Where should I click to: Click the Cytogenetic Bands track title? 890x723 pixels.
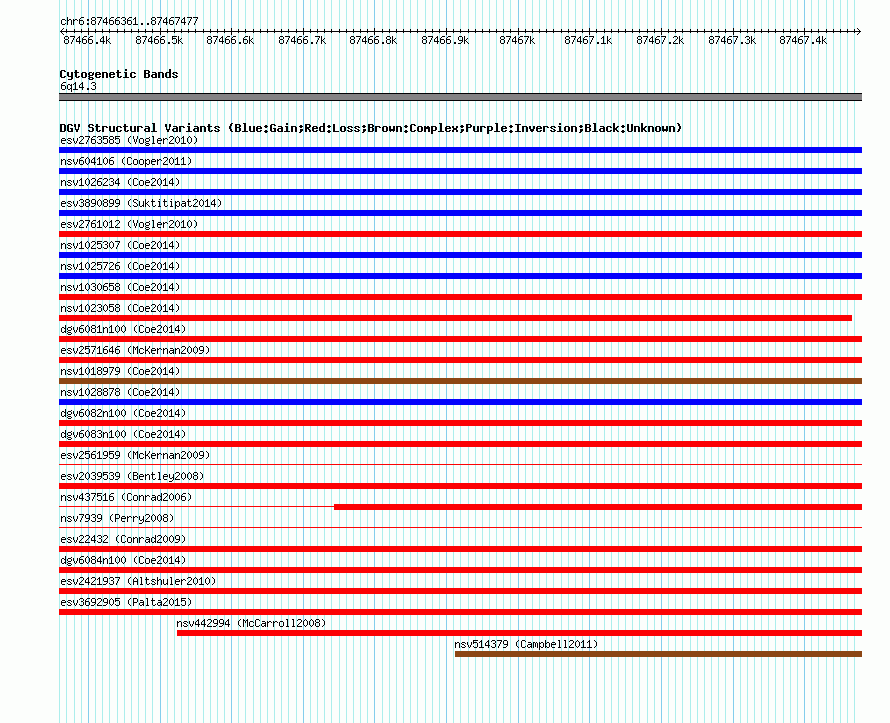pyautogui.click(x=119, y=74)
